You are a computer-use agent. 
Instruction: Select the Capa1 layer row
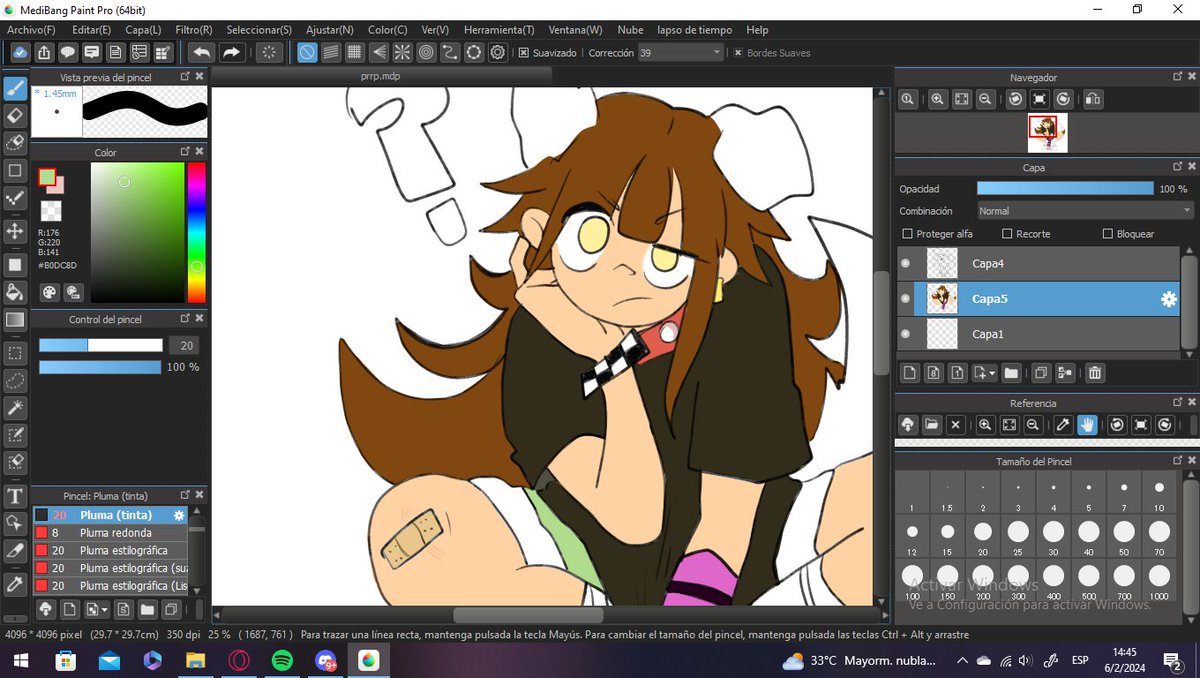(1038, 334)
